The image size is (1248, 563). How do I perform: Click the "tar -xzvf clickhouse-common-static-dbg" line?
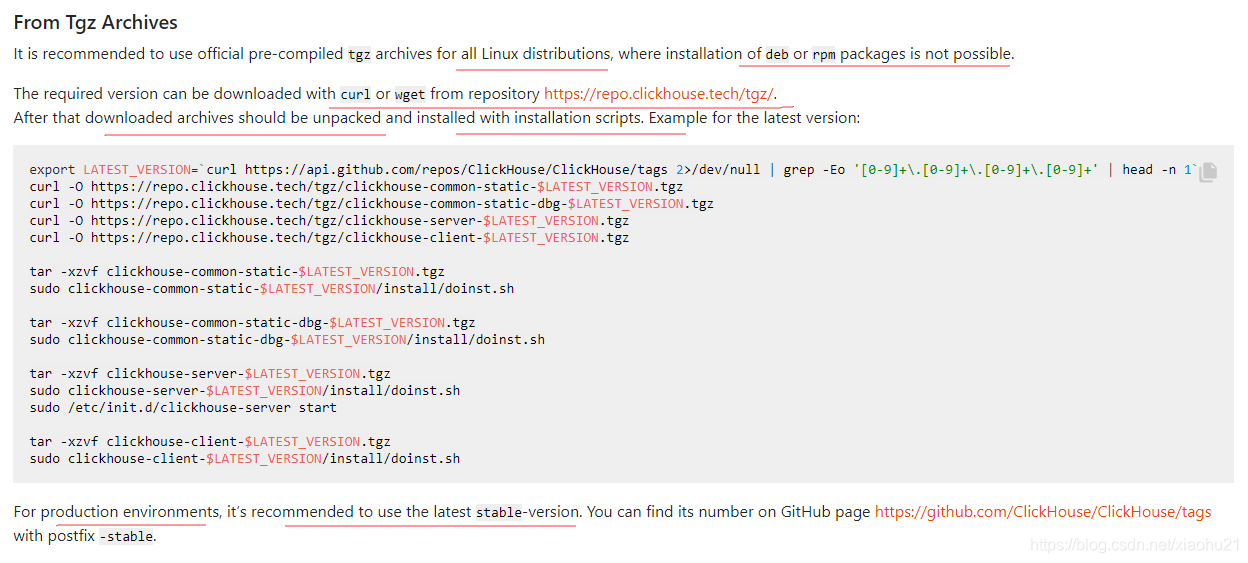(x=252, y=323)
